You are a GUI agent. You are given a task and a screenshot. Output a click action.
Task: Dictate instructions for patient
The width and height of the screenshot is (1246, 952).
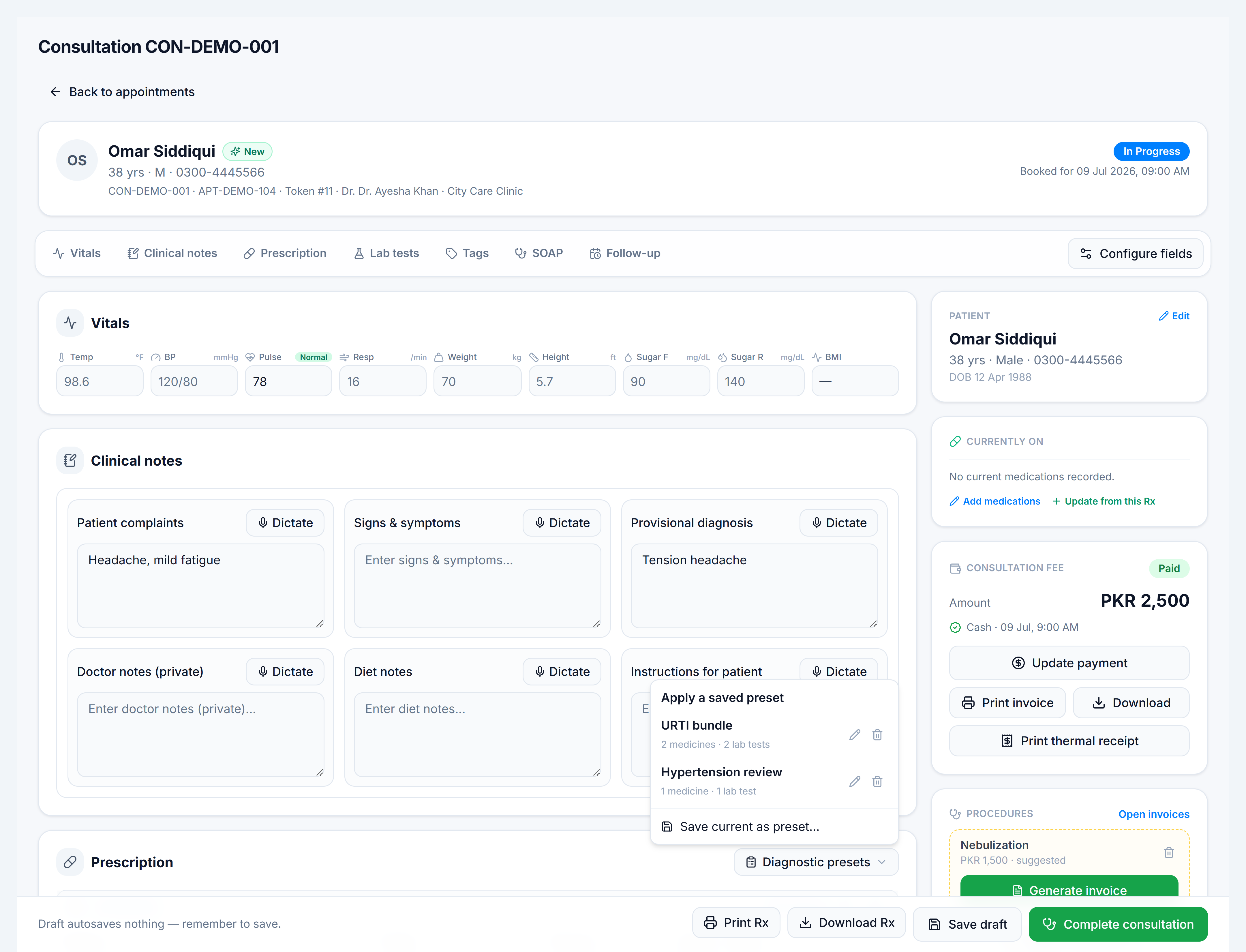pyautogui.click(x=839, y=670)
